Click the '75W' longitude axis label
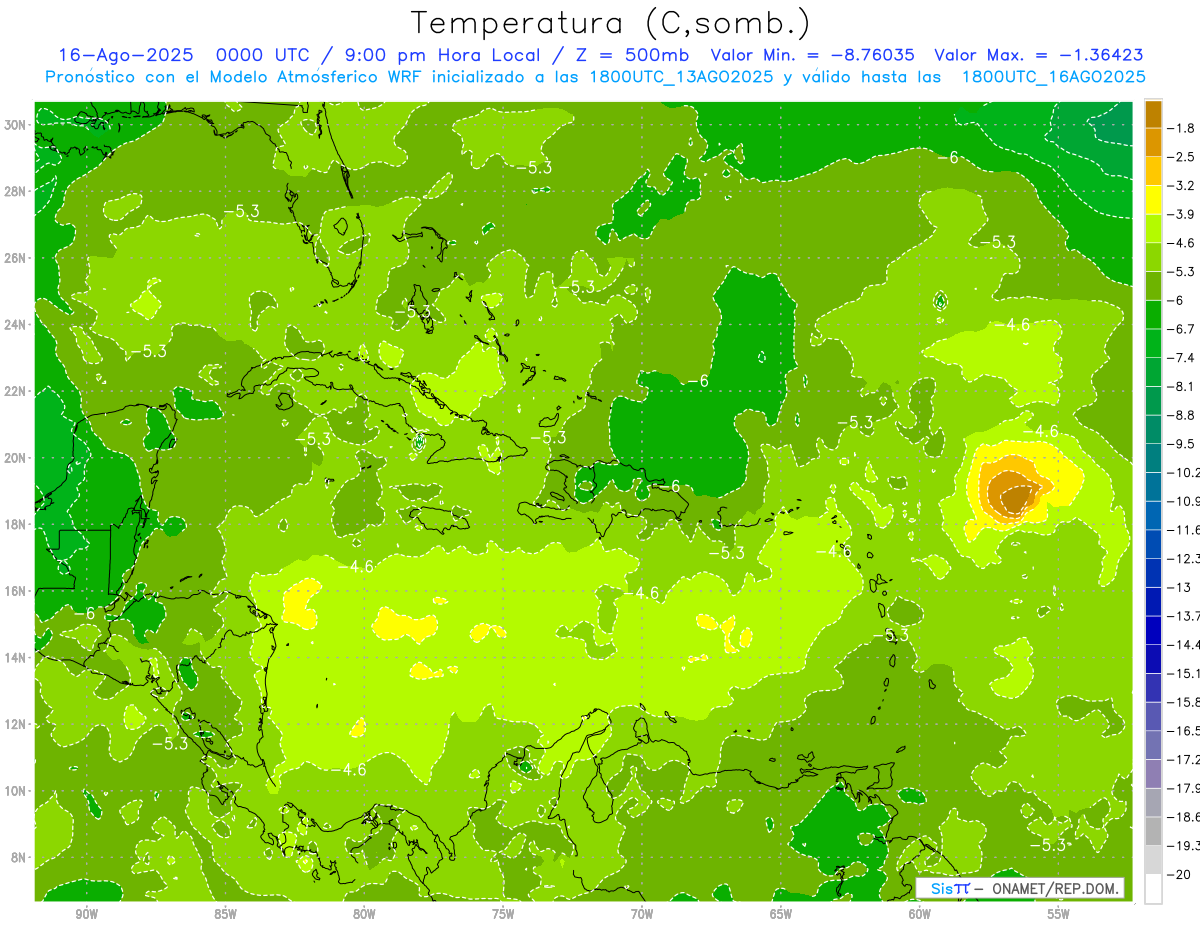The image size is (1200, 927). point(503,913)
